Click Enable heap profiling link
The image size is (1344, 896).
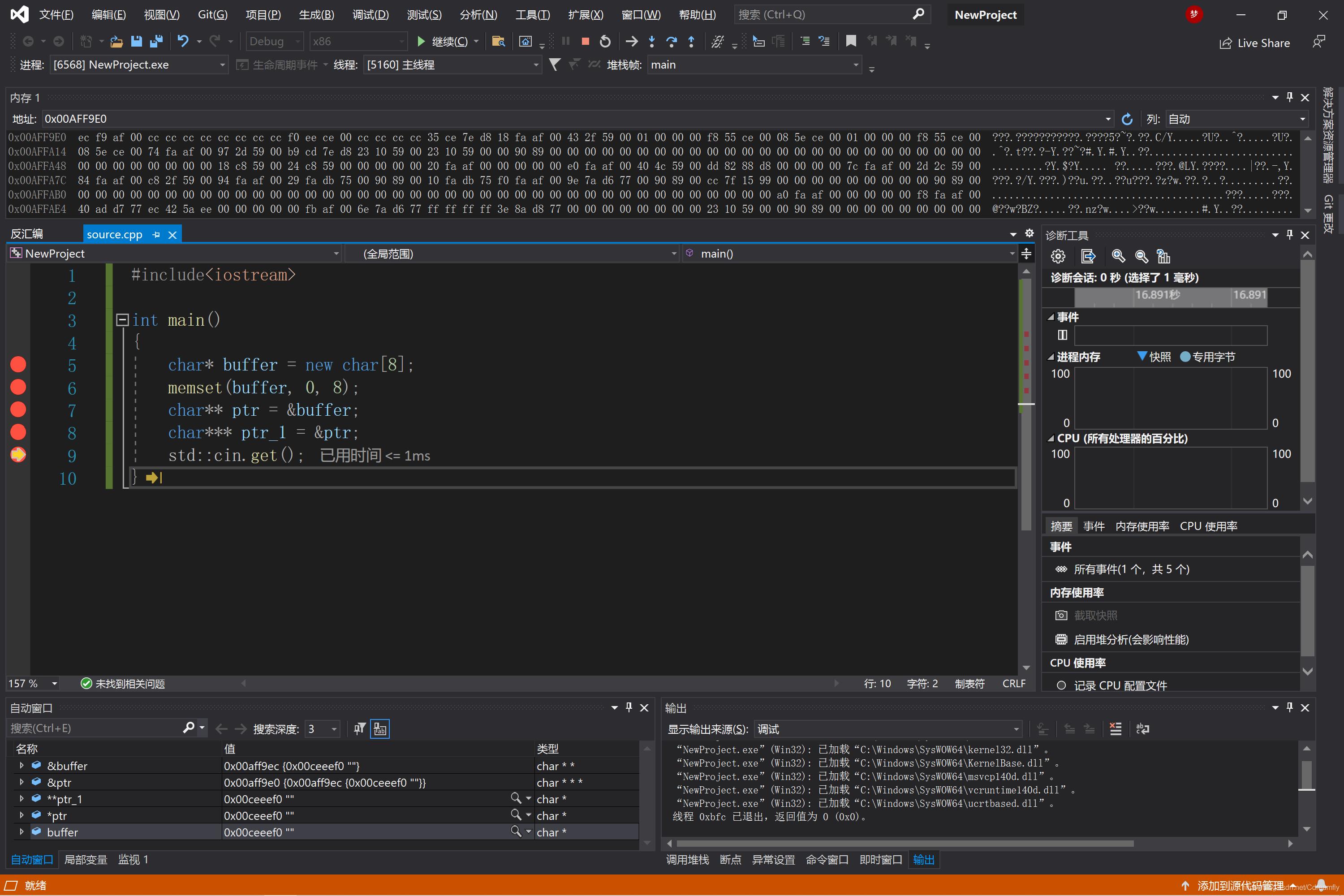tap(1132, 639)
